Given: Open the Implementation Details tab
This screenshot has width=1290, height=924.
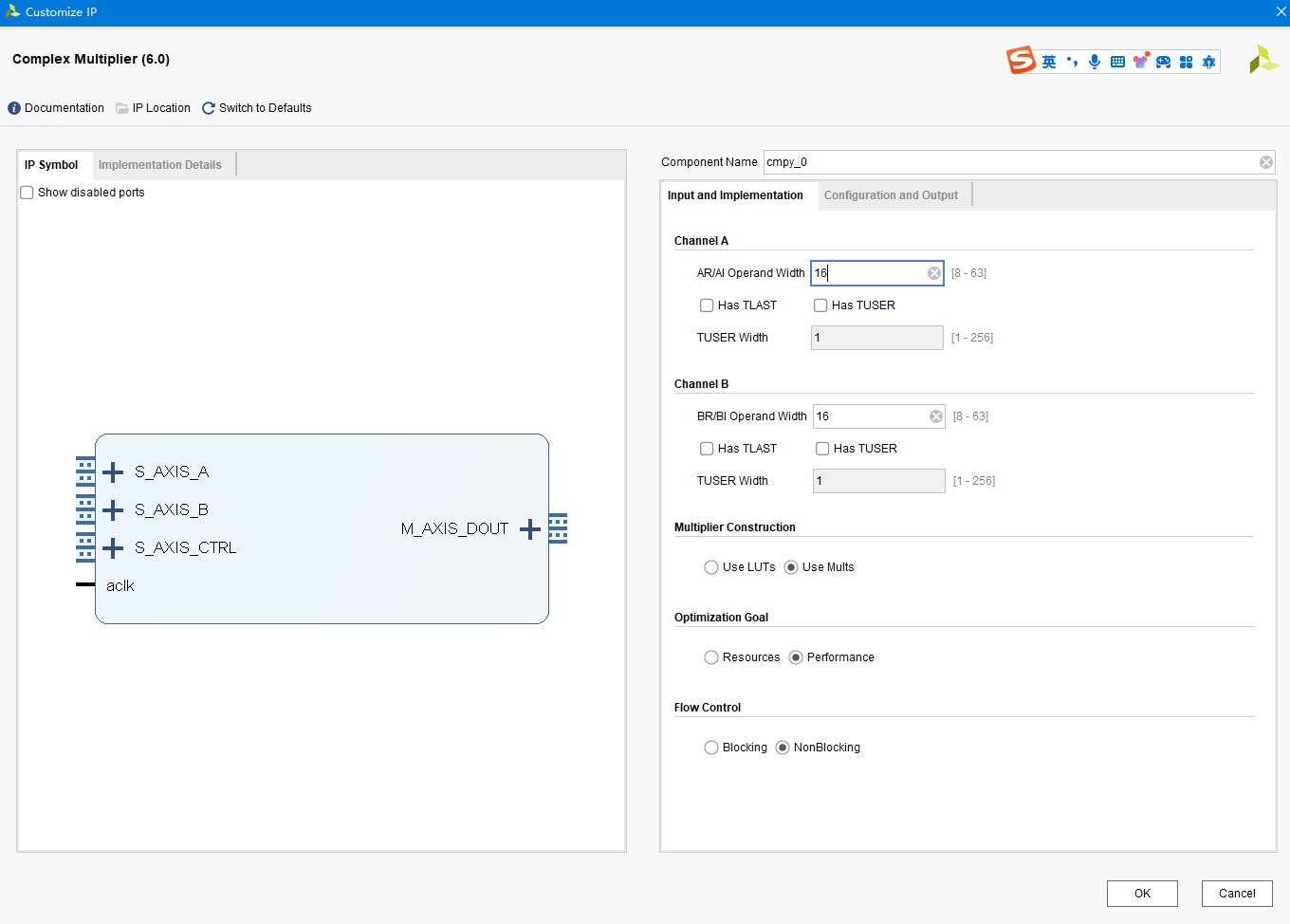Looking at the screenshot, I should coord(159,165).
